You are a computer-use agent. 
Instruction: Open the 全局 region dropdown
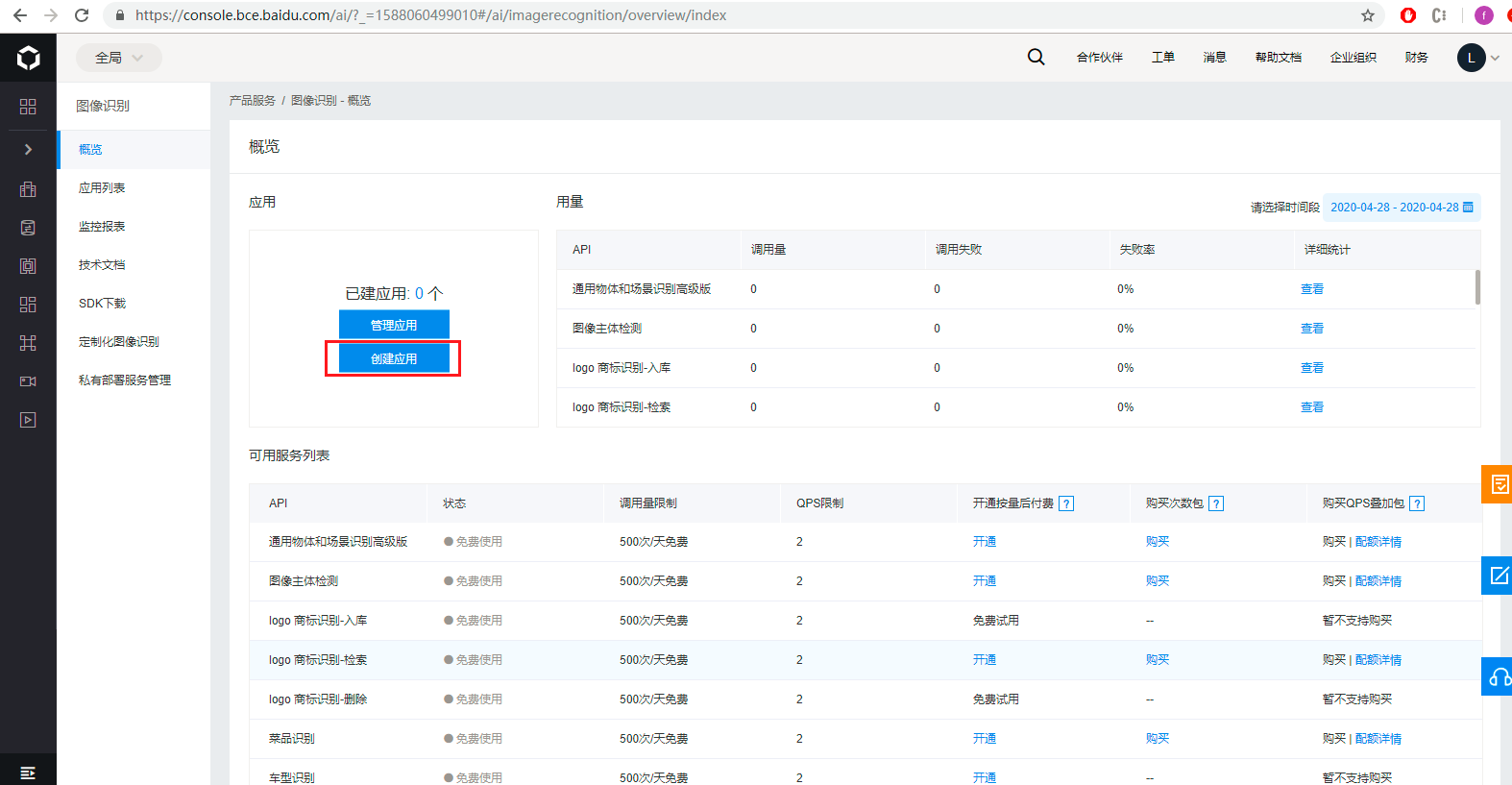119,58
